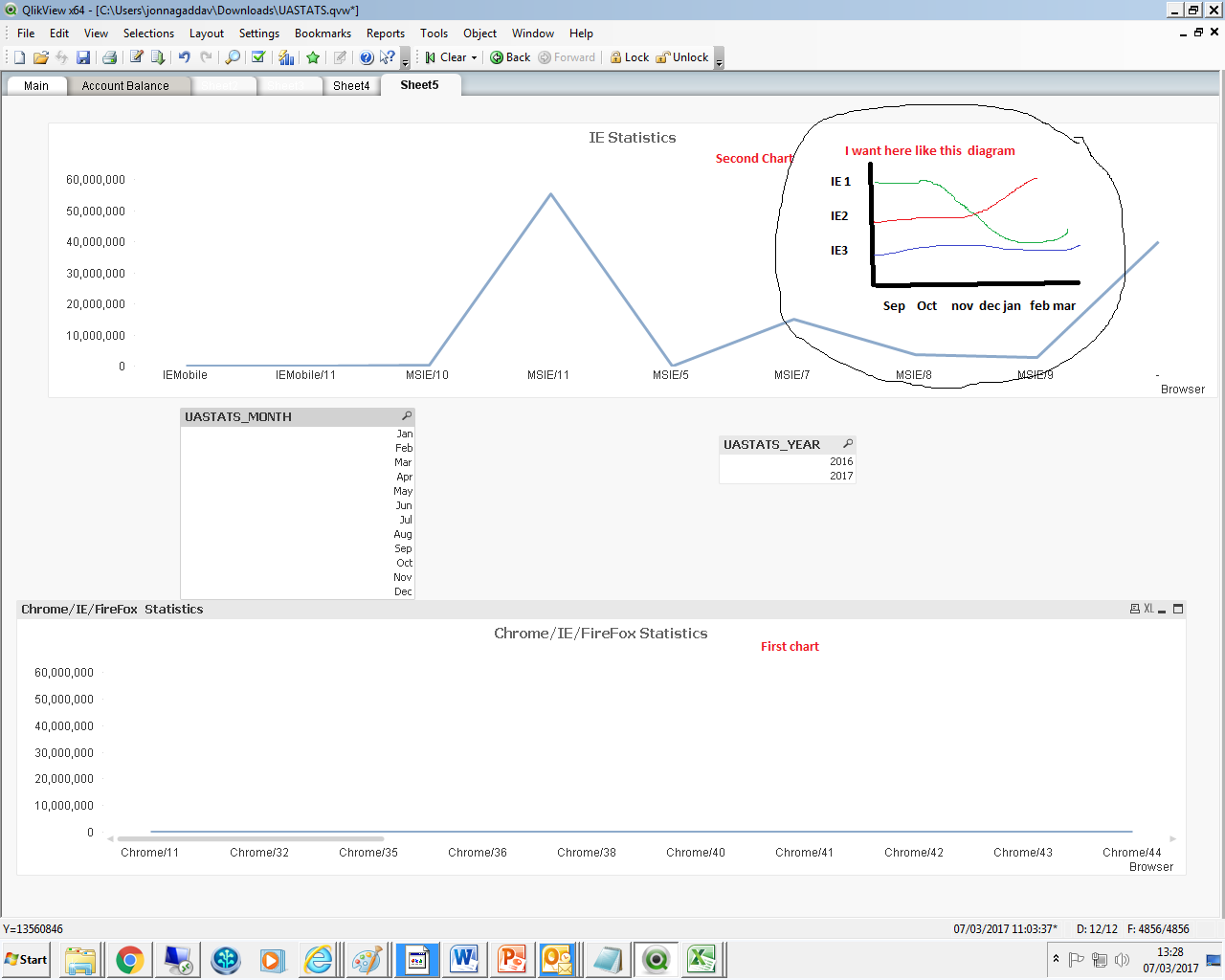
Task: Maximize the Chrome/IE/FireFox Statistics chart object
Action: pyautogui.click(x=1178, y=609)
